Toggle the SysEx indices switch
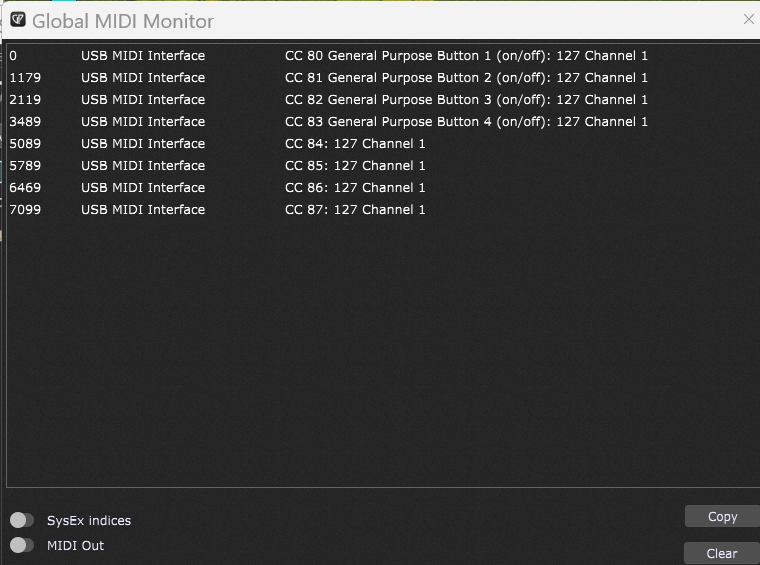 (22, 520)
